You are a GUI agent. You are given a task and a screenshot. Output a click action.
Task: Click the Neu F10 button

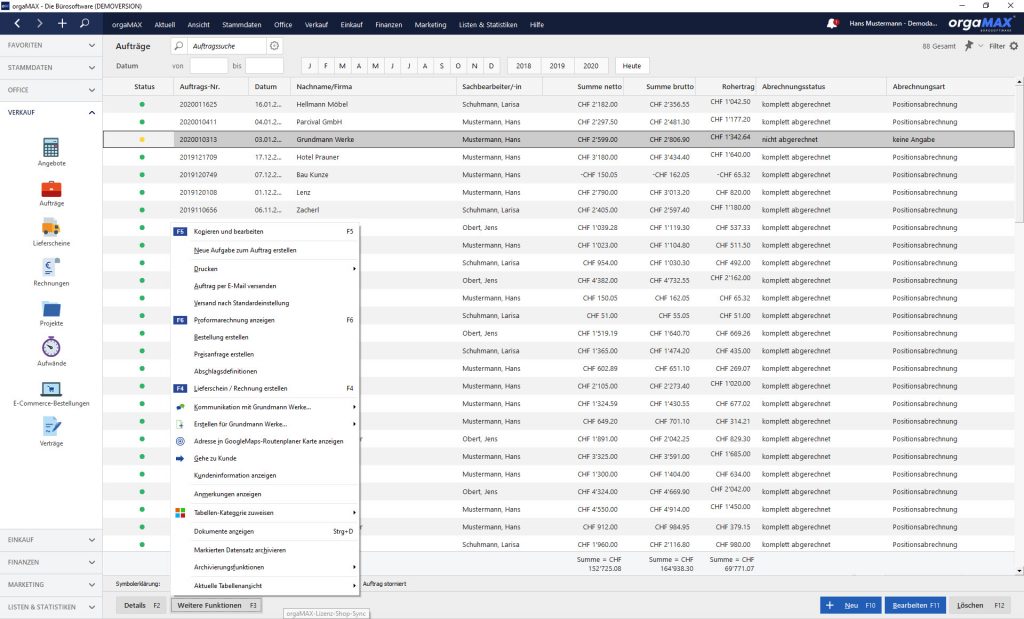click(851, 605)
